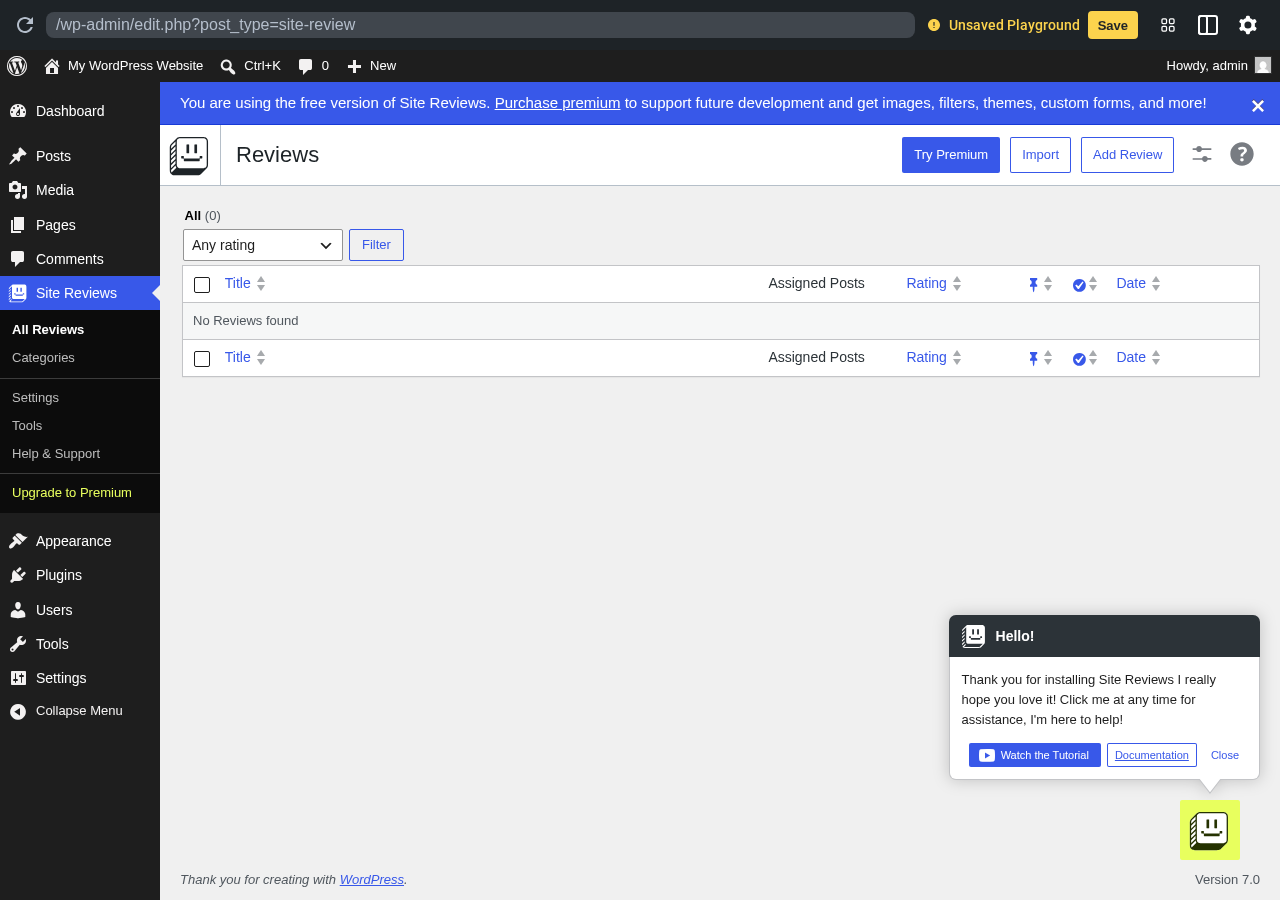Sort by approved checkmark column in header
The image size is (1280, 900).
pyautogui.click(x=1085, y=284)
